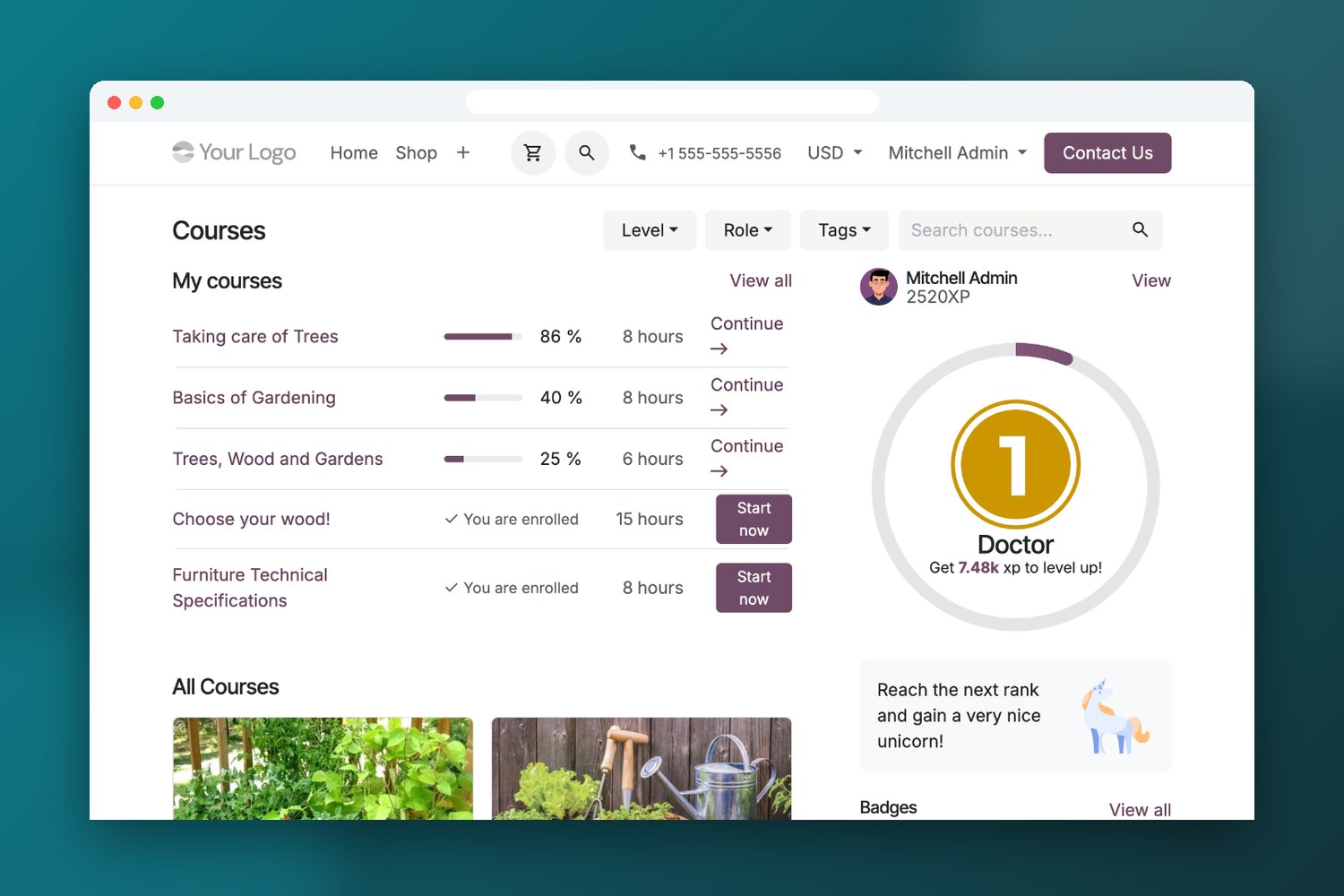Click the plus icon next to Shop

(x=463, y=153)
